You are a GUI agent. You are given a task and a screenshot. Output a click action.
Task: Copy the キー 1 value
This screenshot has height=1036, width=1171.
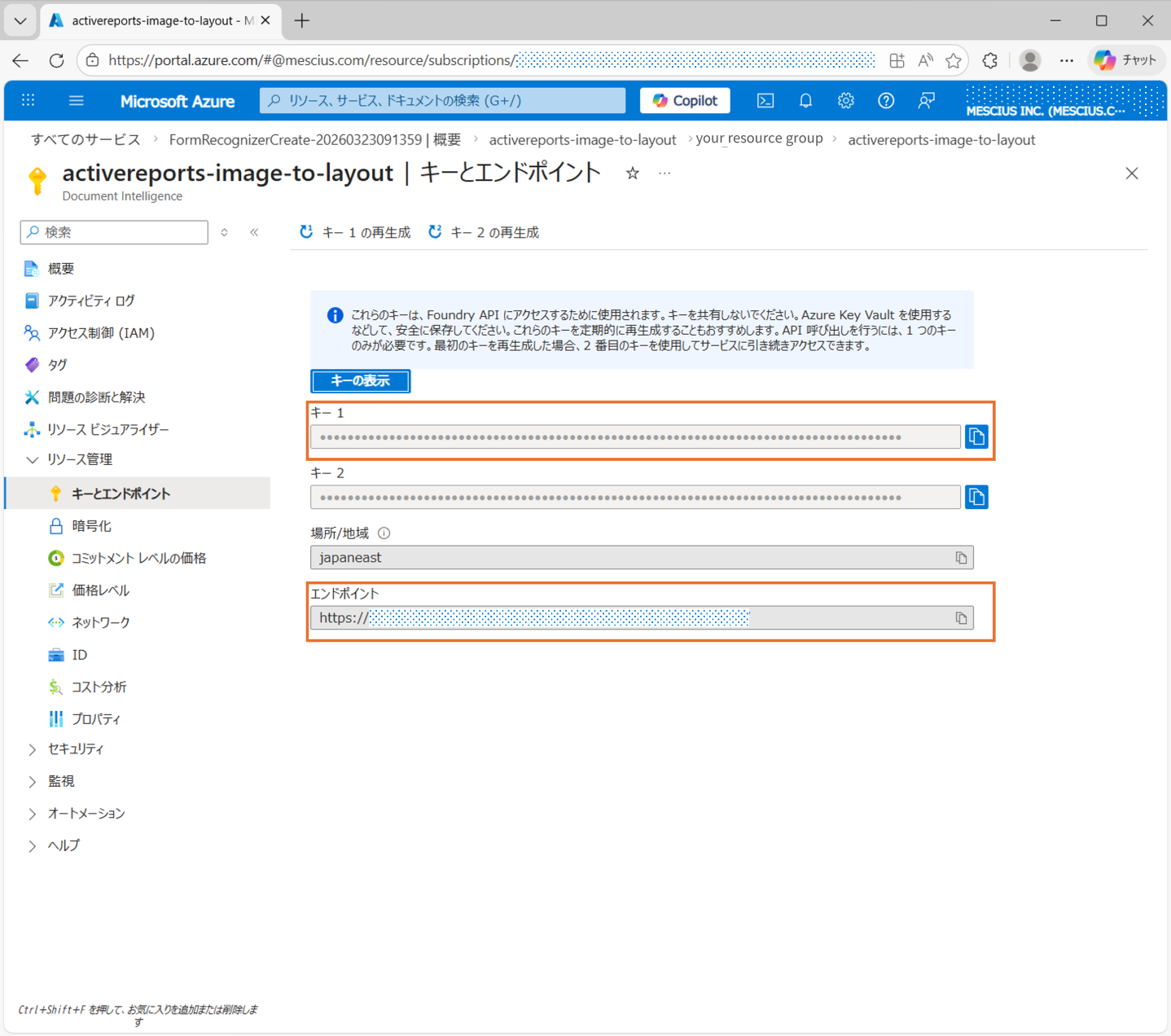976,437
